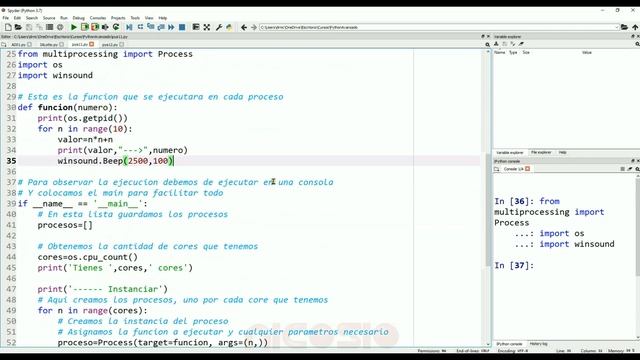Click console prompt In [37]
Screen dimensions: 640x360
513,265
